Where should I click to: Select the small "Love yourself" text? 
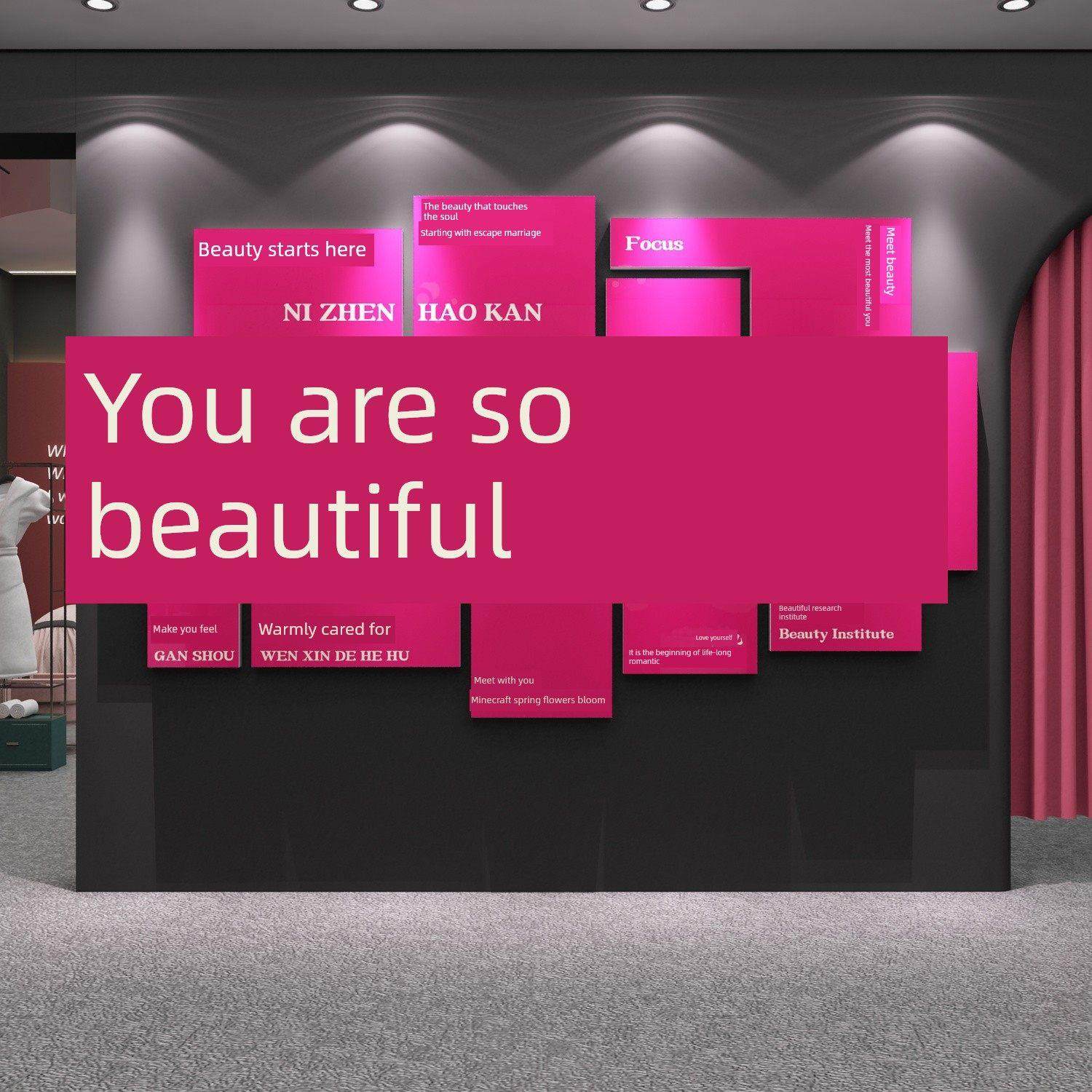coord(714,638)
